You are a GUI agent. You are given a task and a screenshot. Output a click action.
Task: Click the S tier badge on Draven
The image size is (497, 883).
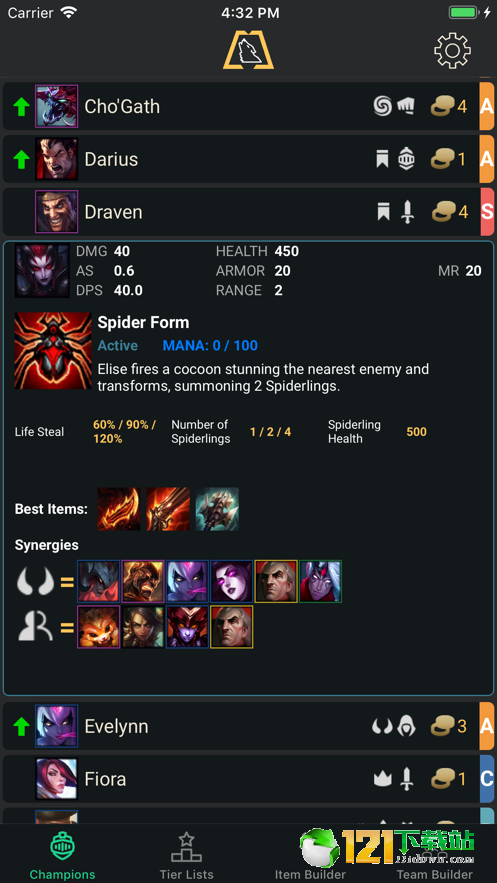click(x=486, y=212)
